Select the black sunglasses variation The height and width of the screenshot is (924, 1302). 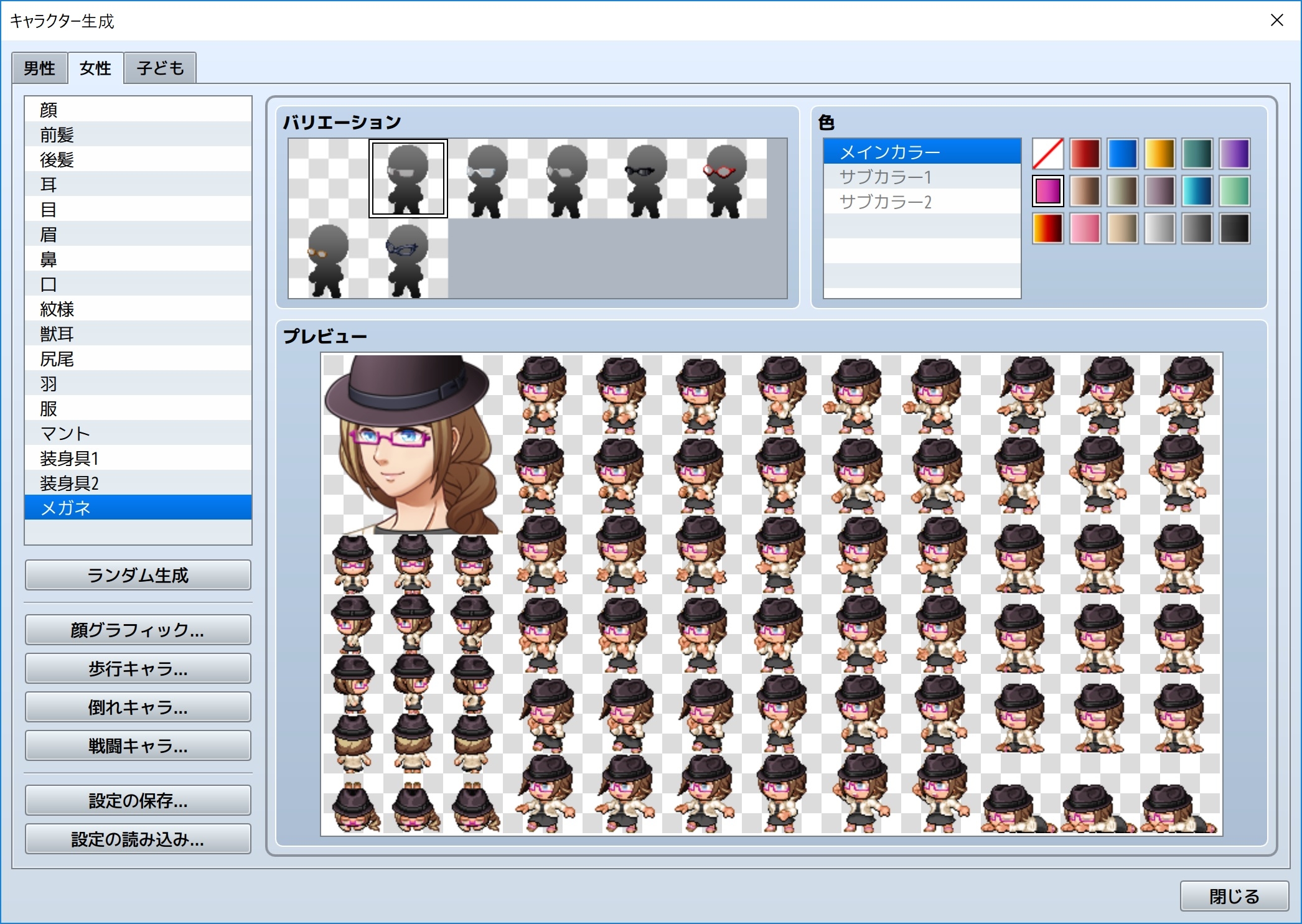tap(647, 179)
